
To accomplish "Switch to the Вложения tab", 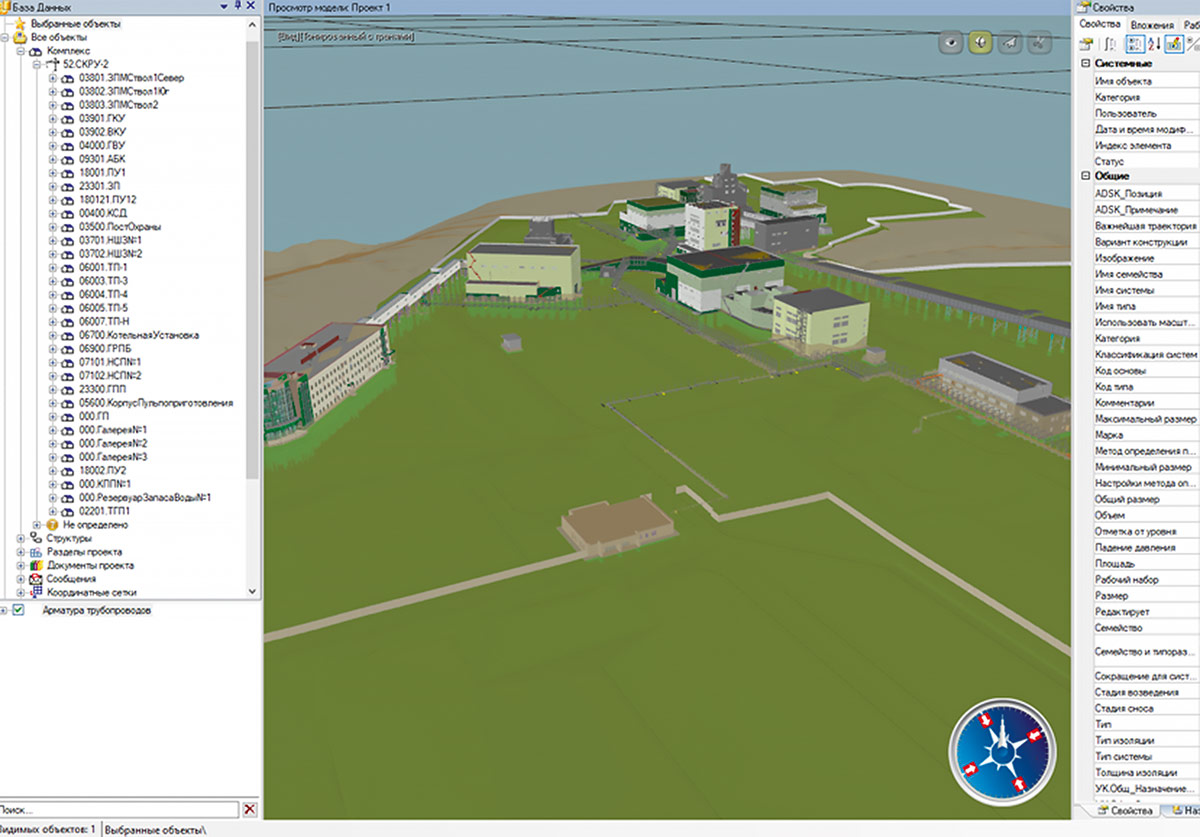I will pyautogui.click(x=1152, y=24).
